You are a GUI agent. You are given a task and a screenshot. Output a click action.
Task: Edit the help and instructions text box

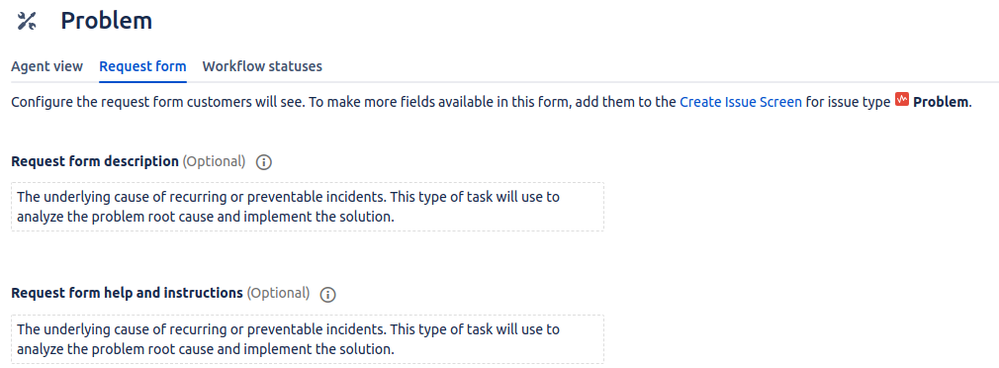(308, 339)
